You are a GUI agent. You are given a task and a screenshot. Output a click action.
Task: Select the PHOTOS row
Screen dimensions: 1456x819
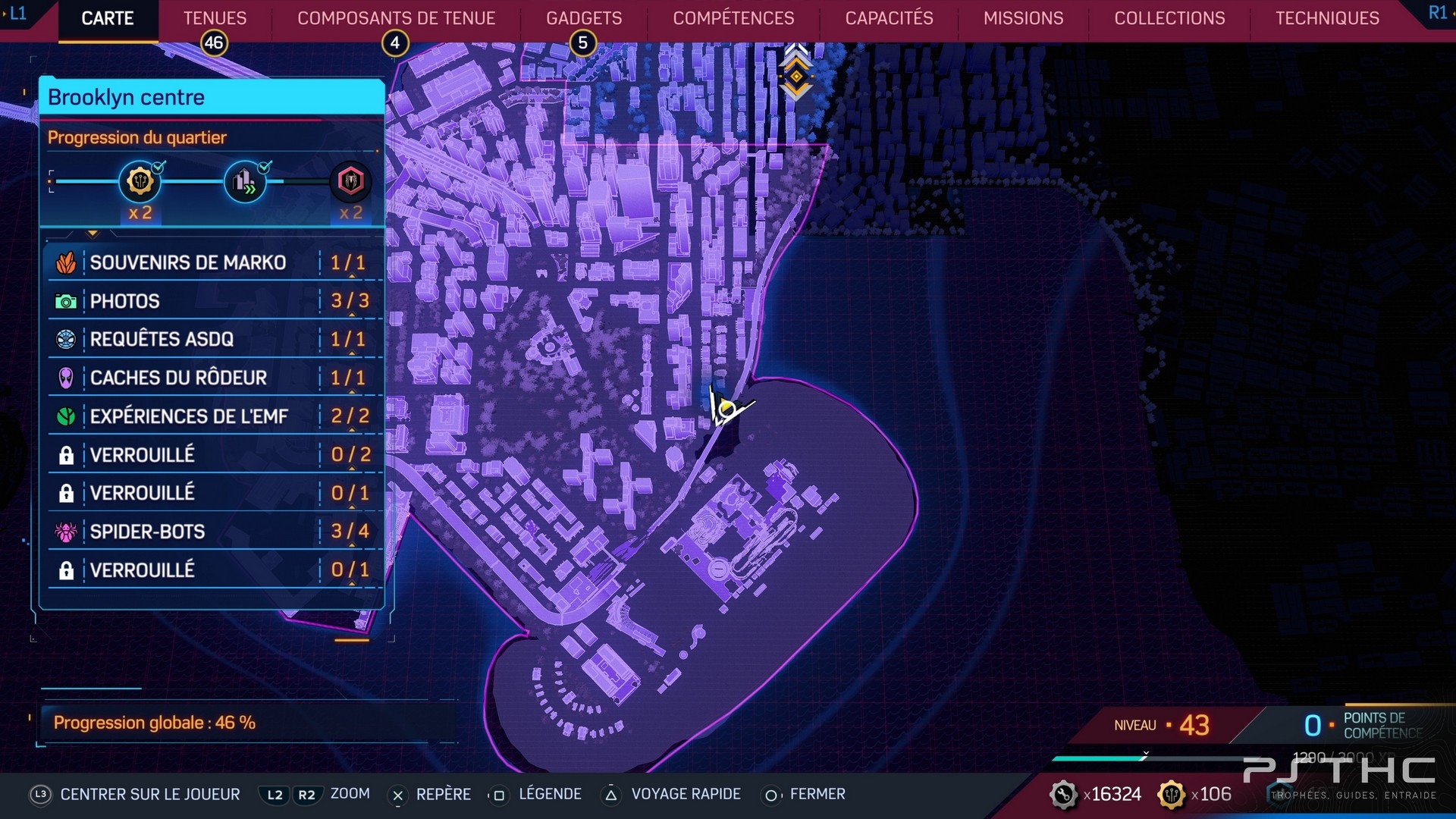[x=215, y=301]
